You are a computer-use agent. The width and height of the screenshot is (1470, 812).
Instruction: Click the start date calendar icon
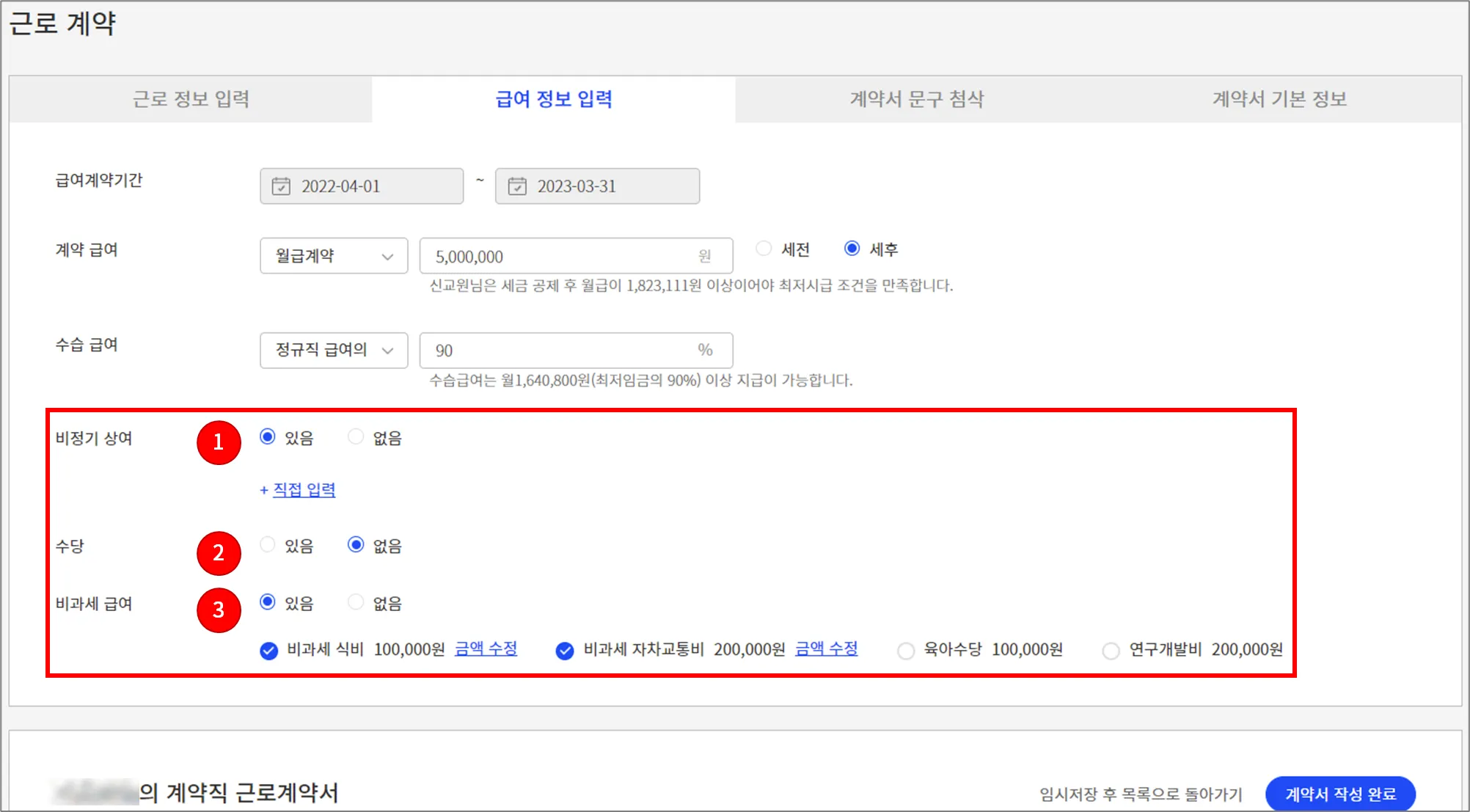tap(281, 186)
